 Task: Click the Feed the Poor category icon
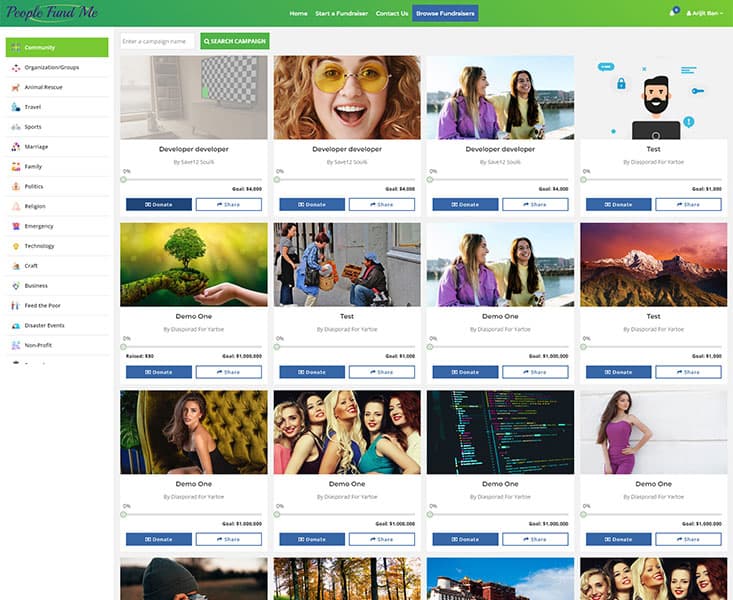click(x=16, y=305)
